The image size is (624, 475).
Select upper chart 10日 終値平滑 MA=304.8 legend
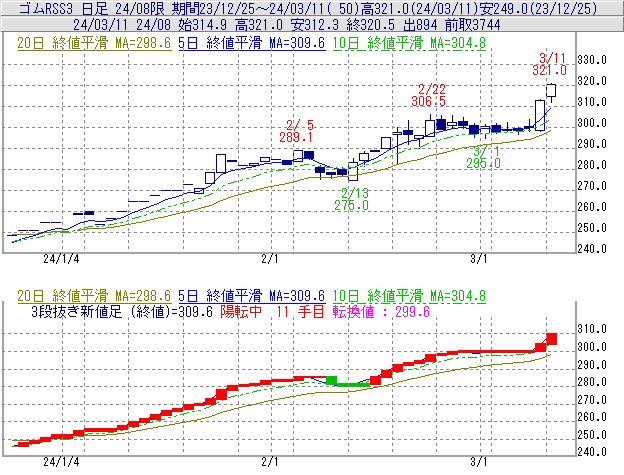(409, 43)
